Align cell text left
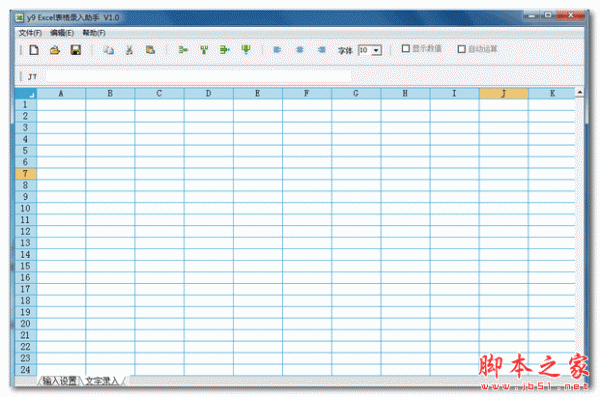 click(277, 49)
